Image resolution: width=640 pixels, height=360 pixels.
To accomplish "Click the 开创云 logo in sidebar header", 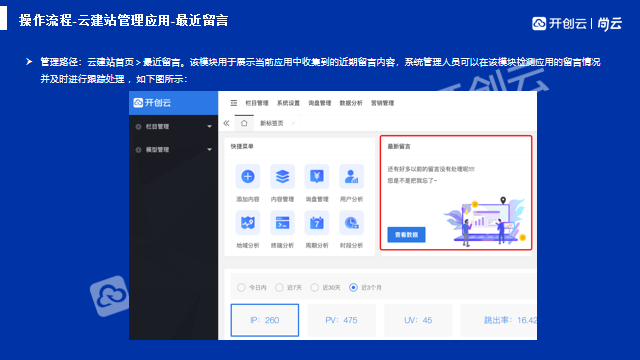I will click(x=152, y=102).
